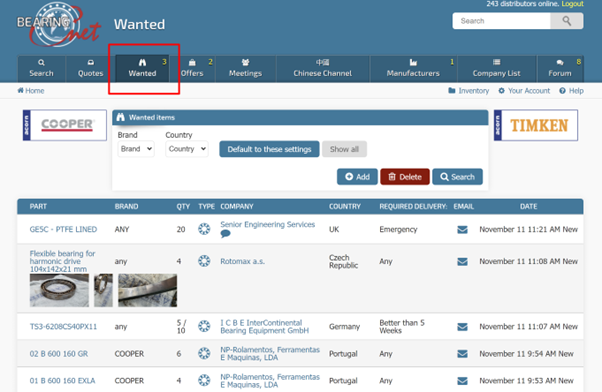602x392 pixels.
Task: Click the Czech Republic country cell
Action: coord(344,261)
